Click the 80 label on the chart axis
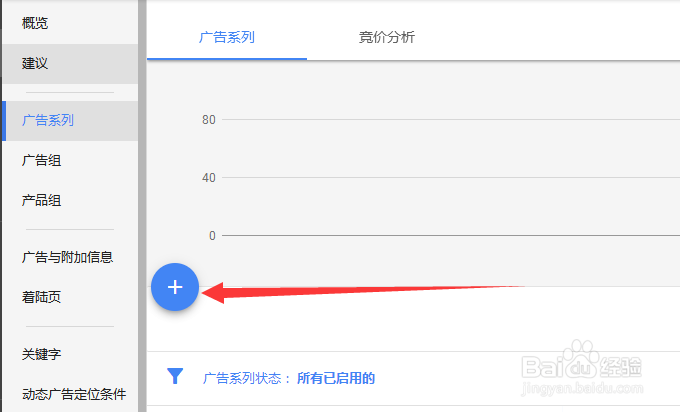Screen dimensions: 680x412 coord(209,120)
